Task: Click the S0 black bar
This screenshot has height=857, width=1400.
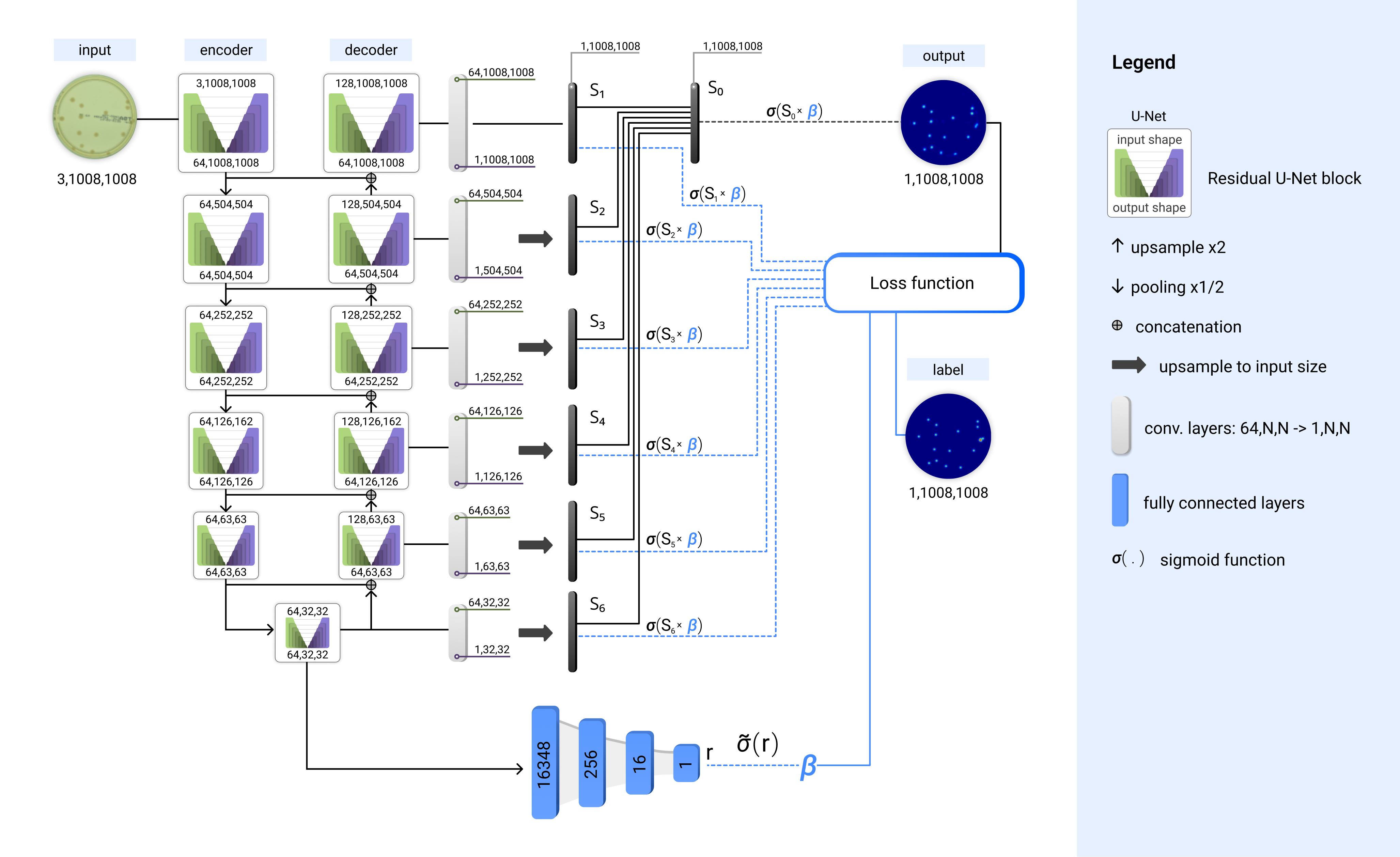Action: pyautogui.click(x=695, y=123)
